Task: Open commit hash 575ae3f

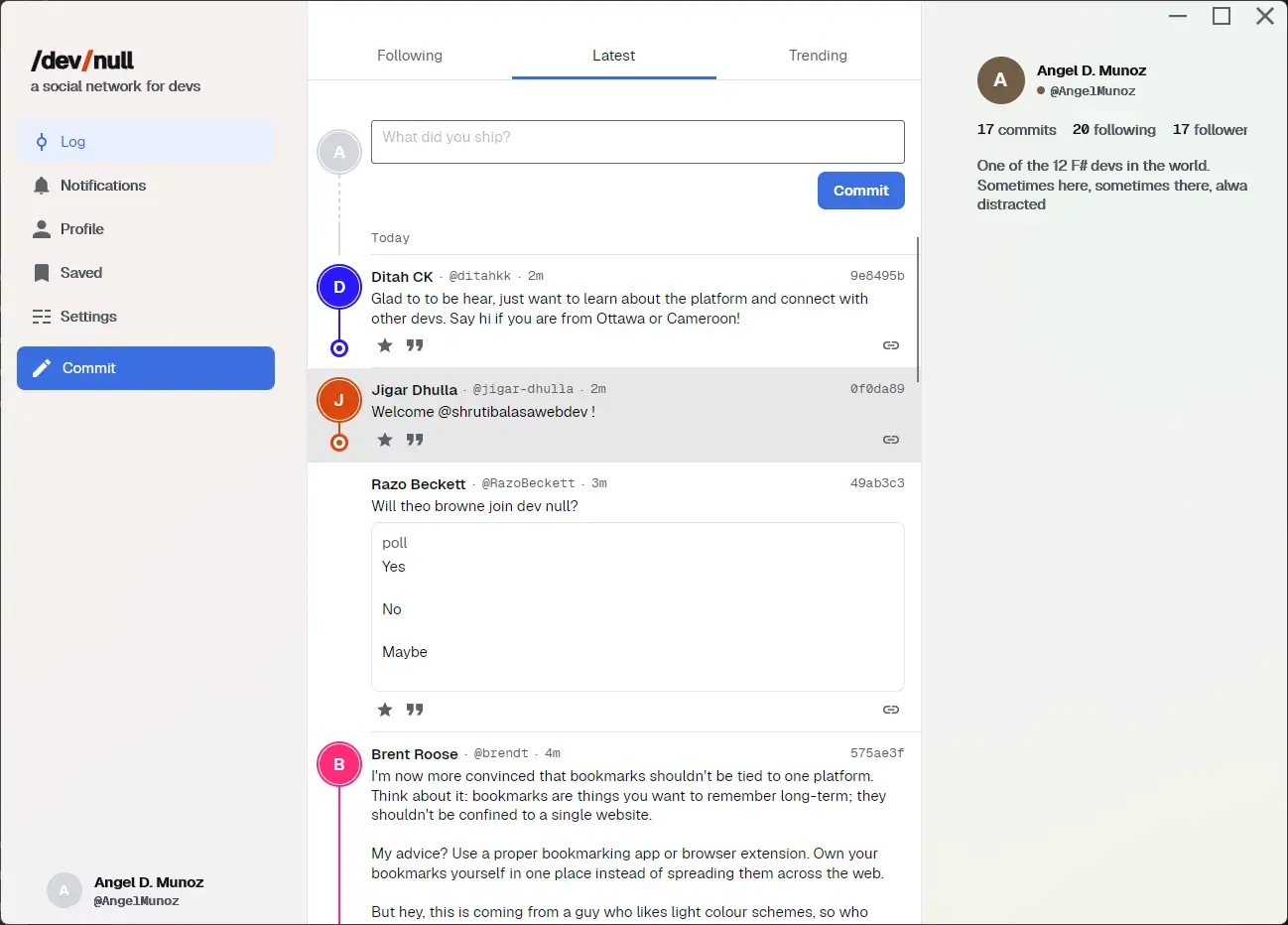Action: pos(877,753)
